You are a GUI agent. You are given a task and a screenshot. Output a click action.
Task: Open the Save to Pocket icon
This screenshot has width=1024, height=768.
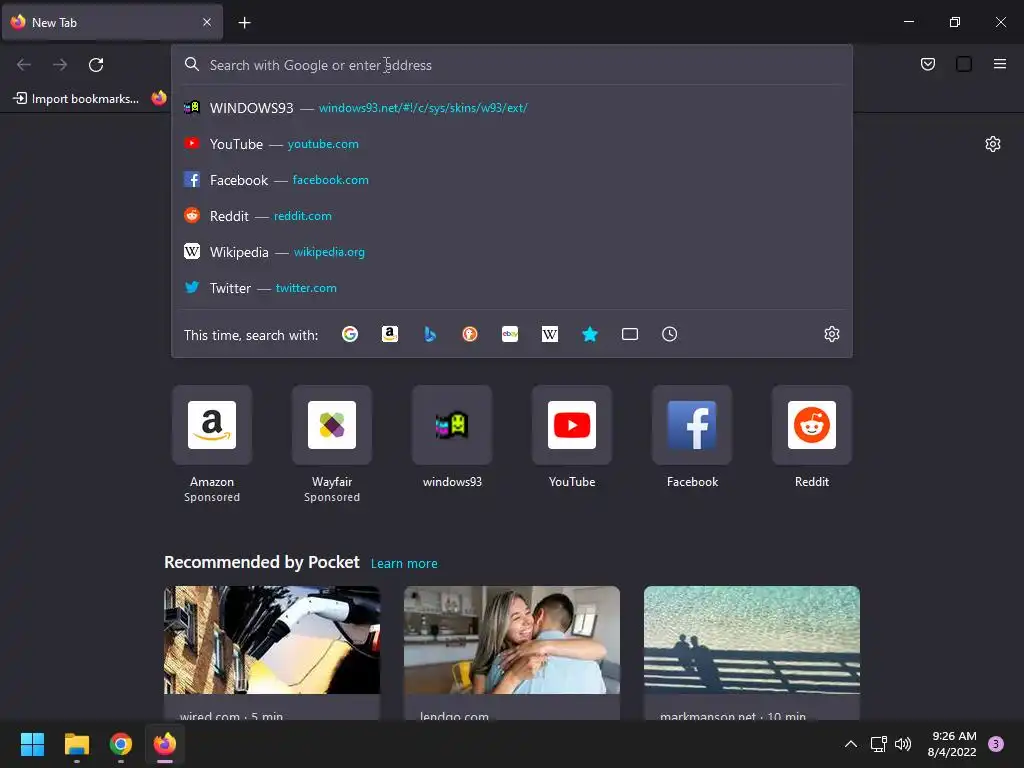927,64
